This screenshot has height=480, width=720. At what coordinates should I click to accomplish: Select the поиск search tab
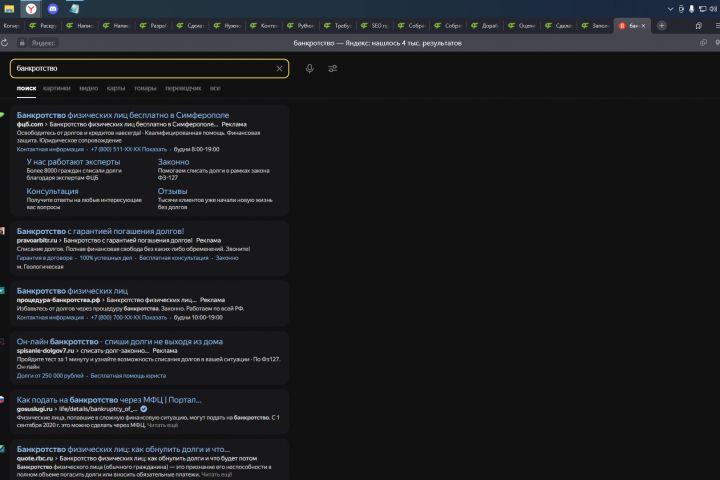tap(26, 88)
